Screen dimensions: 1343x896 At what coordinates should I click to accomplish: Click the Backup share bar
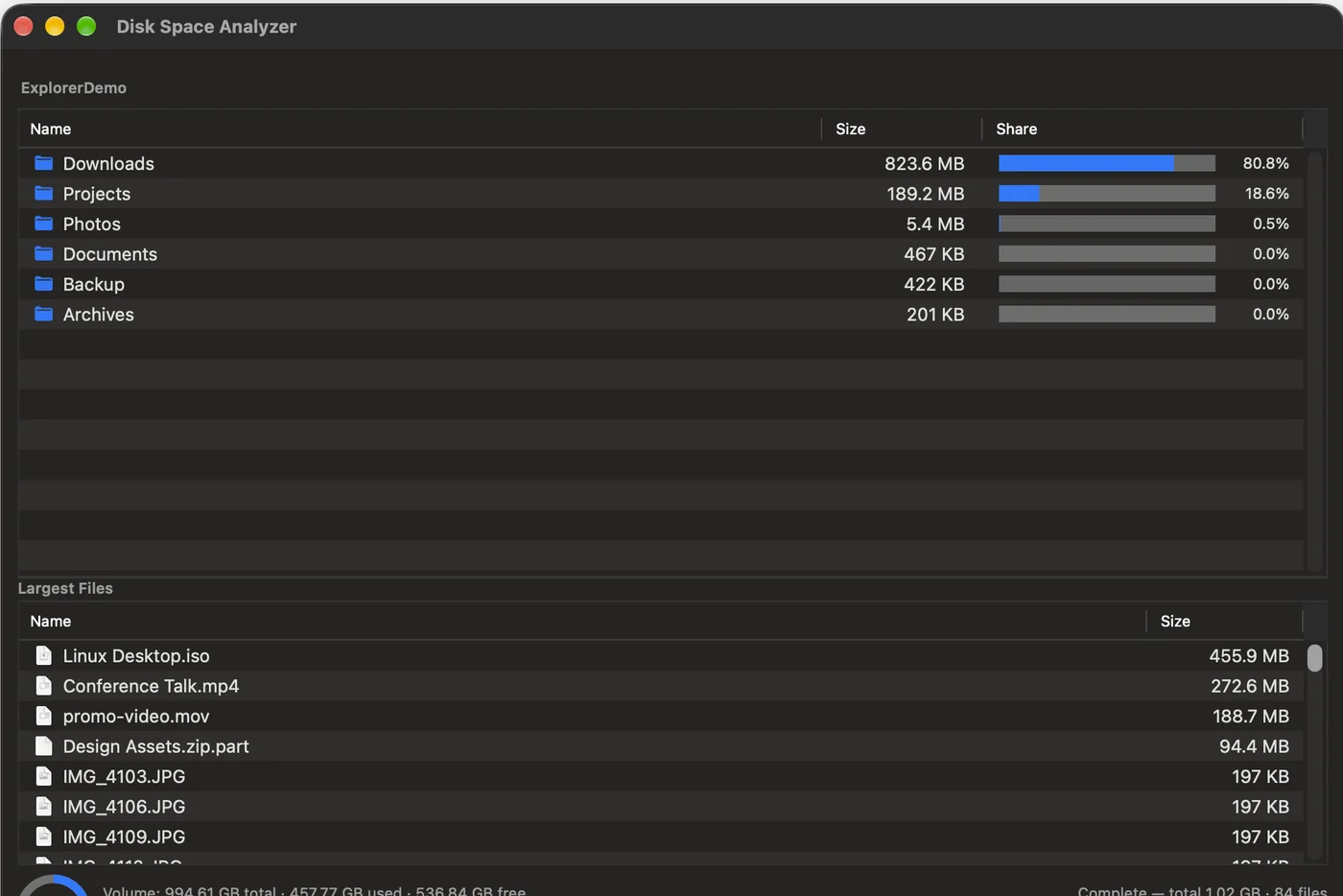click(1107, 284)
